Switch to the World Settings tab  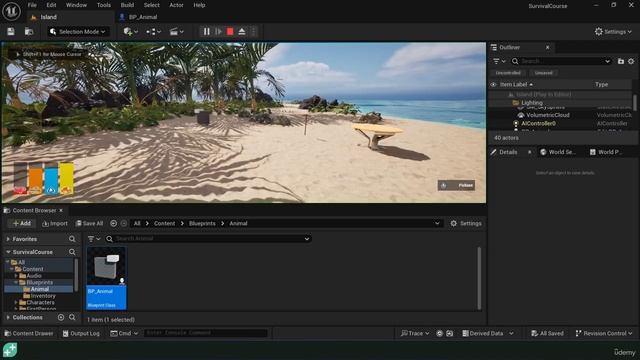(x=558, y=152)
